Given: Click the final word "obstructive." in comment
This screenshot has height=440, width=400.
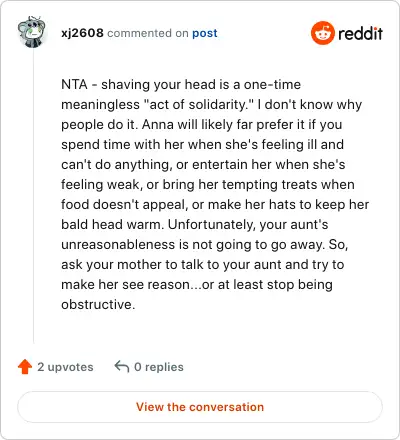Looking at the screenshot, I should point(98,304).
